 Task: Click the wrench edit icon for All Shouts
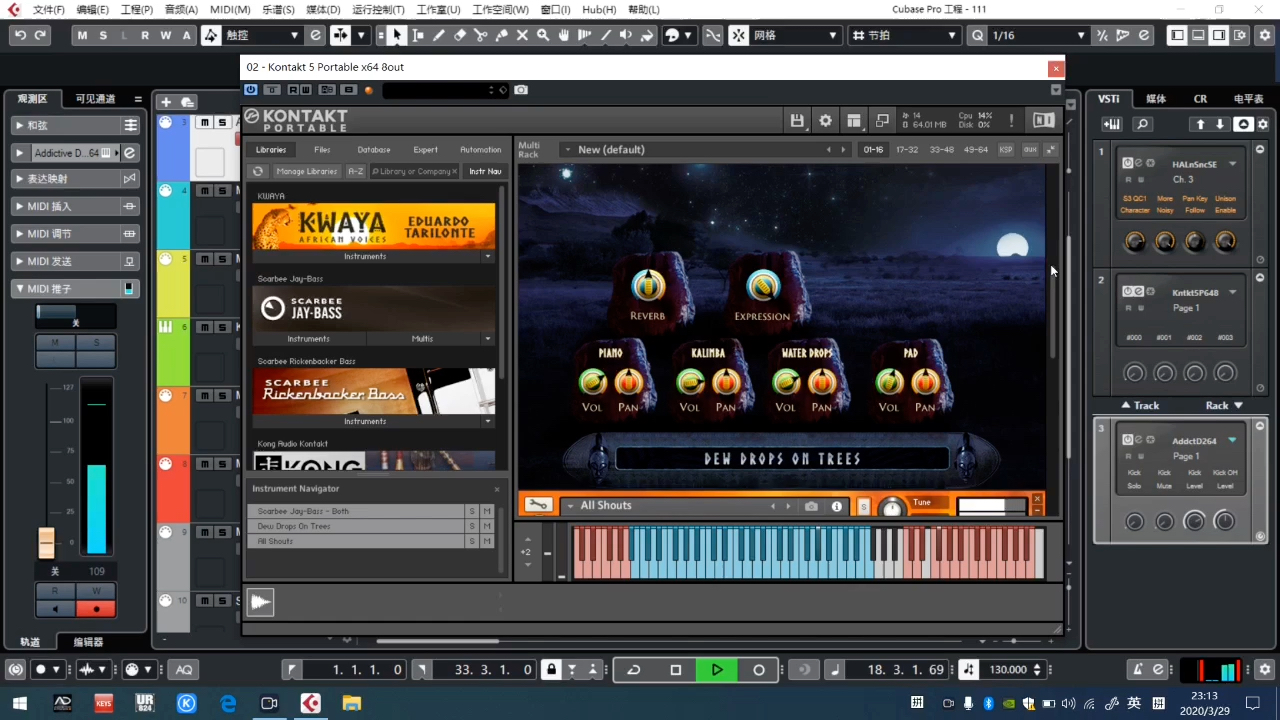coord(537,505)
